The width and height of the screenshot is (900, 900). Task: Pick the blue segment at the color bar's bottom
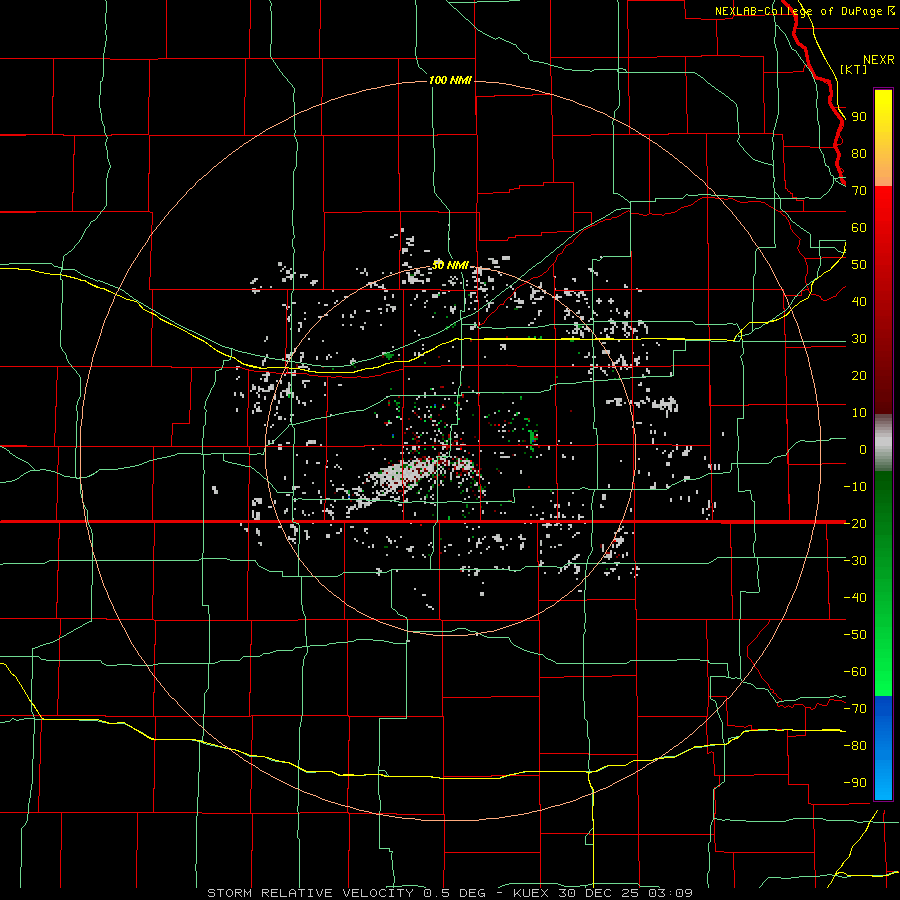click(883, 748)
